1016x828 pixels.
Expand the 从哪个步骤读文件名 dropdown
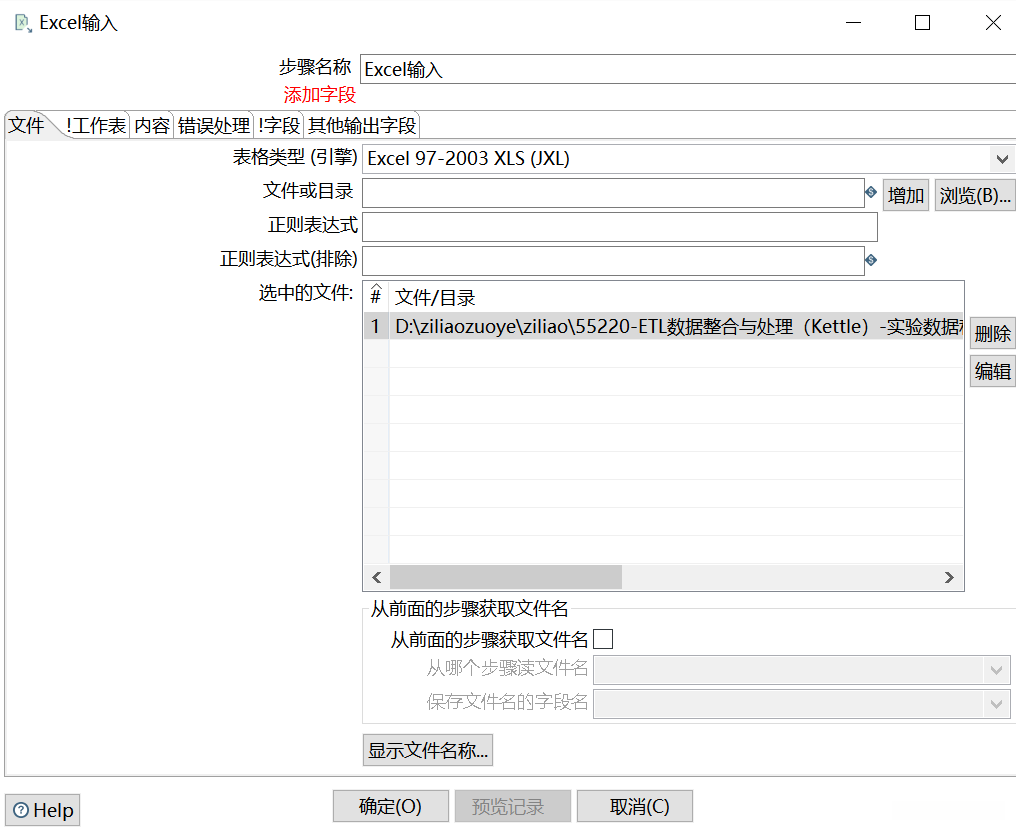(997, 670)
